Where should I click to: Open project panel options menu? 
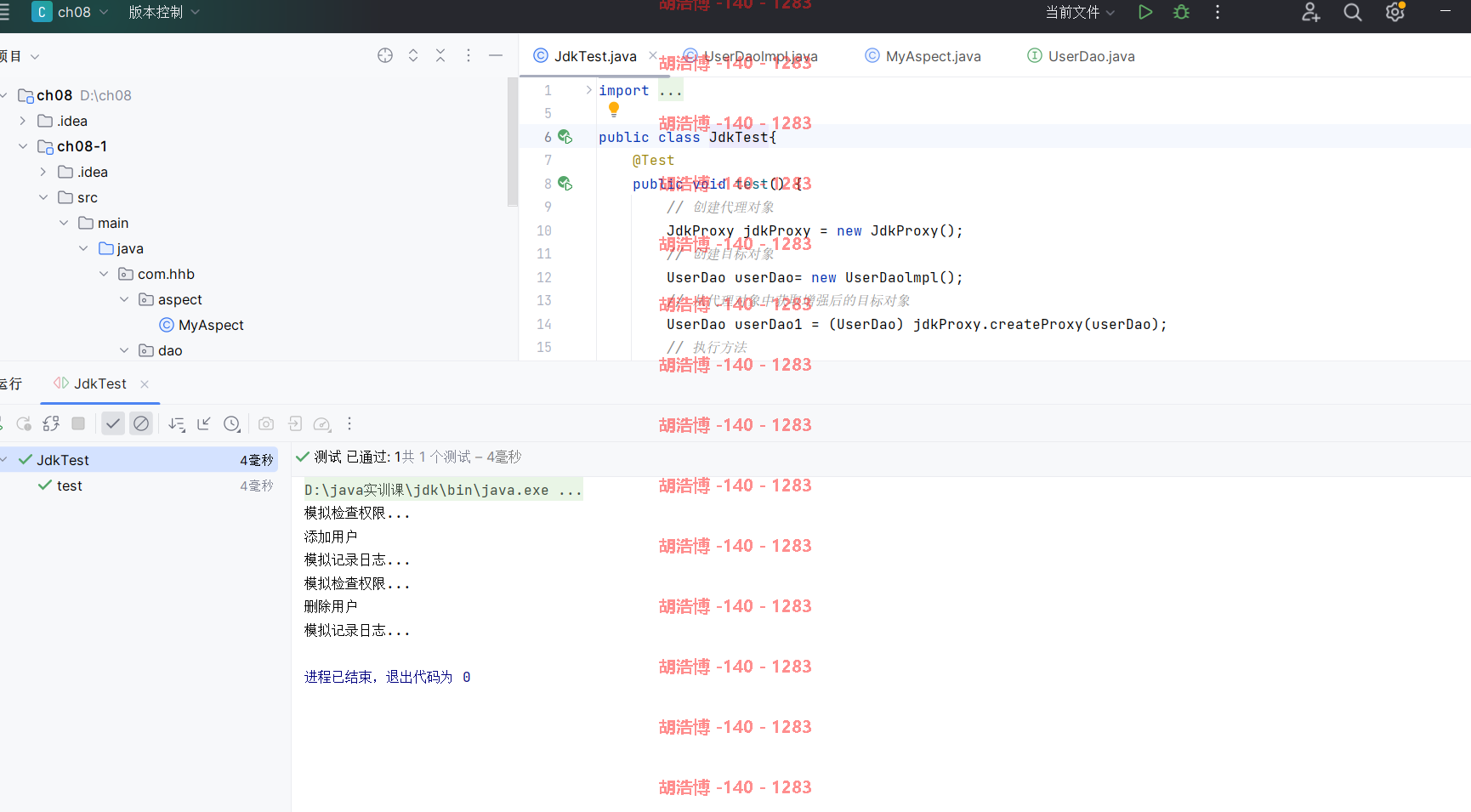coord(469,55)
